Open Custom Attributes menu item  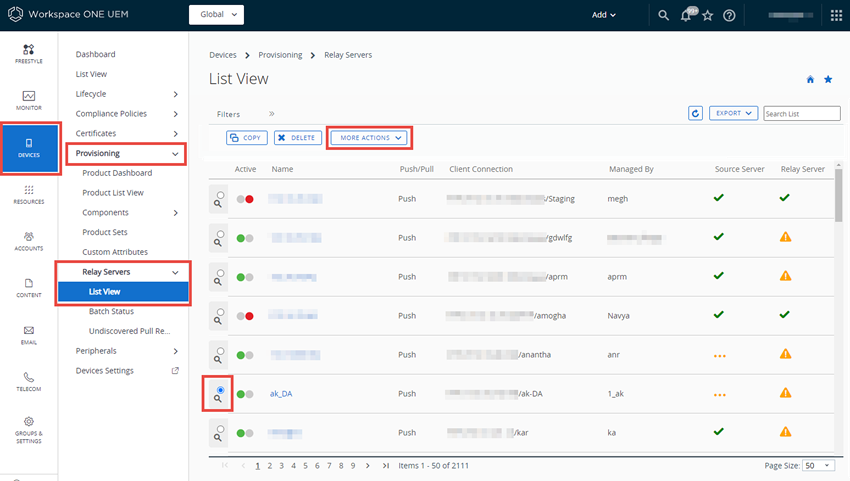point(115,252)
